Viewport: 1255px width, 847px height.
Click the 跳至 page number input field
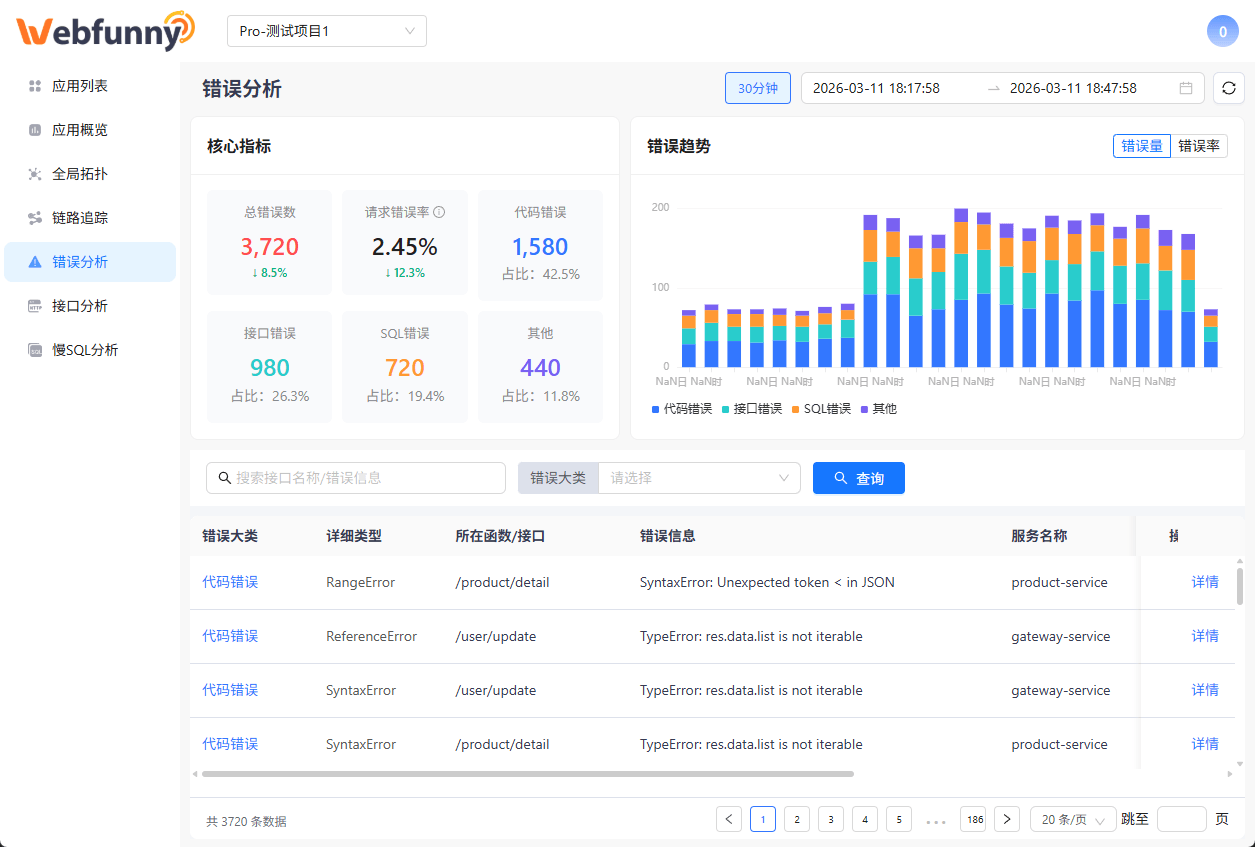(x=1181, y=818)
